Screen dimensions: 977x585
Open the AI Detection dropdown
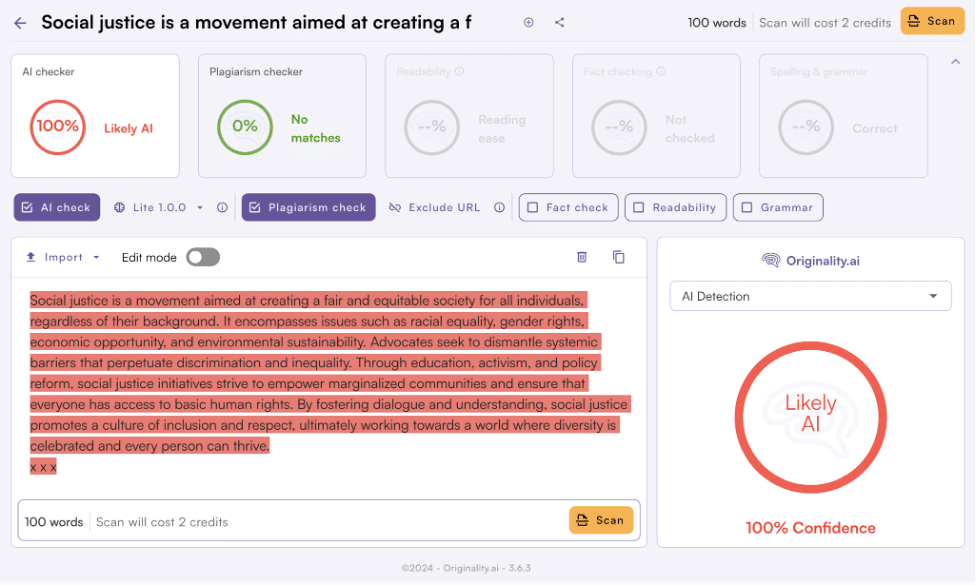(x=810, y=296)
